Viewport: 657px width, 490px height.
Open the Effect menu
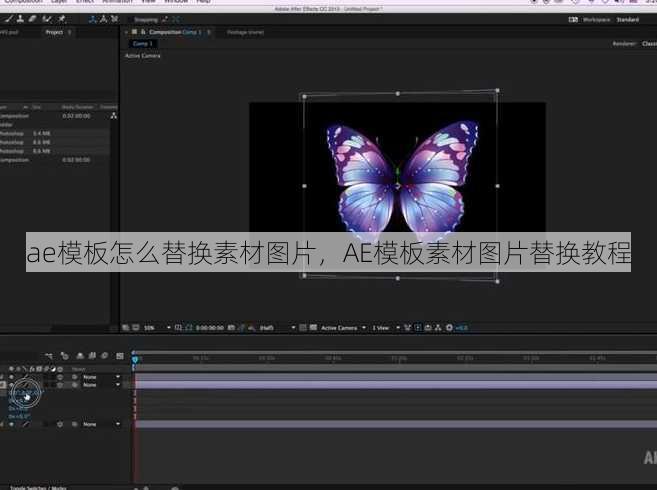(85, 2)
